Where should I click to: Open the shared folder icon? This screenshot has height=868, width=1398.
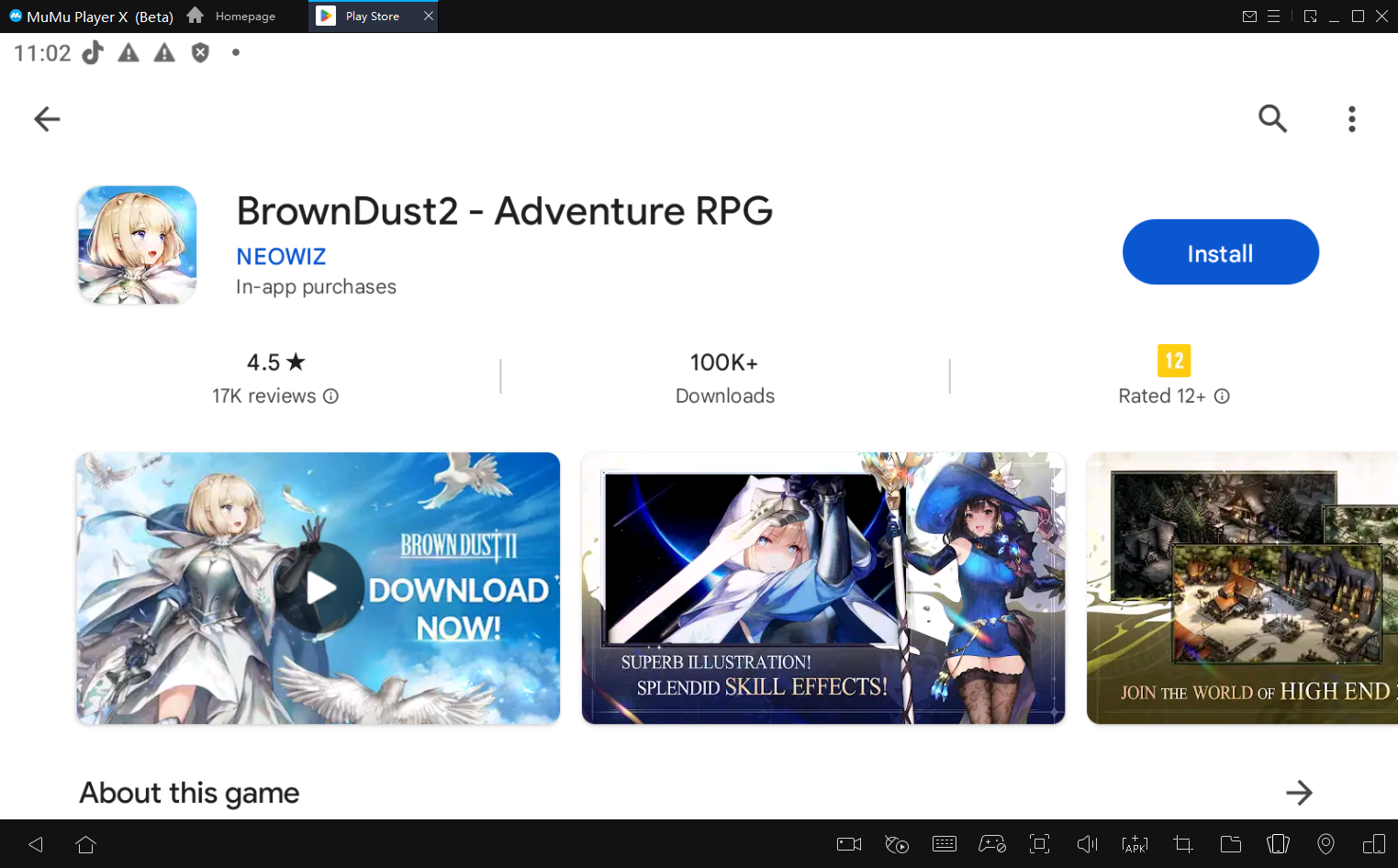tap(1230, 844)
